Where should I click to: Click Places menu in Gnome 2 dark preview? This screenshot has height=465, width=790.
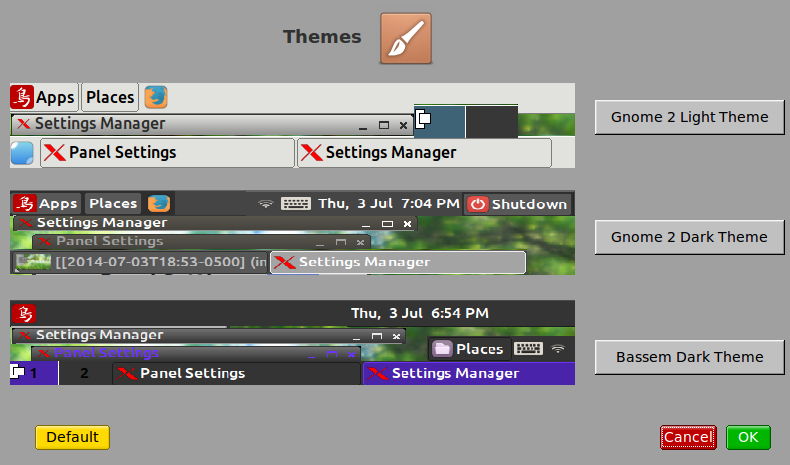(113, 204)
